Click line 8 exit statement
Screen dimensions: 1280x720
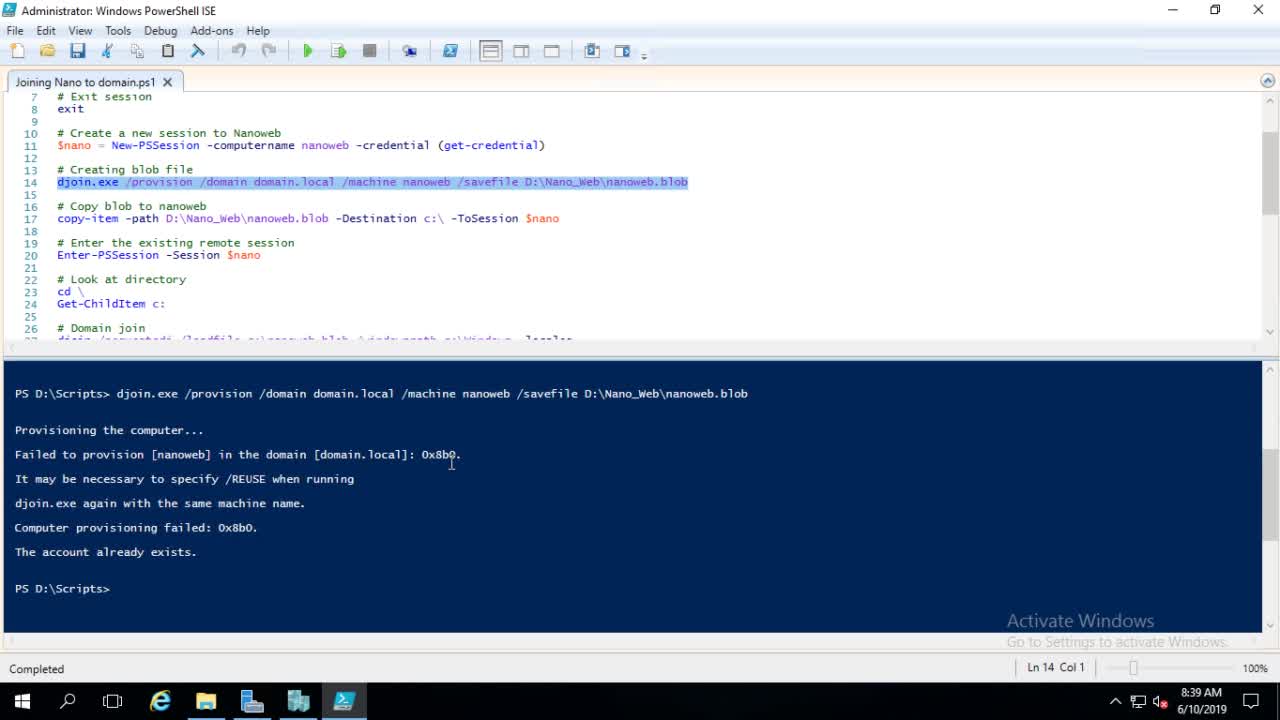(x=70, y=109)
